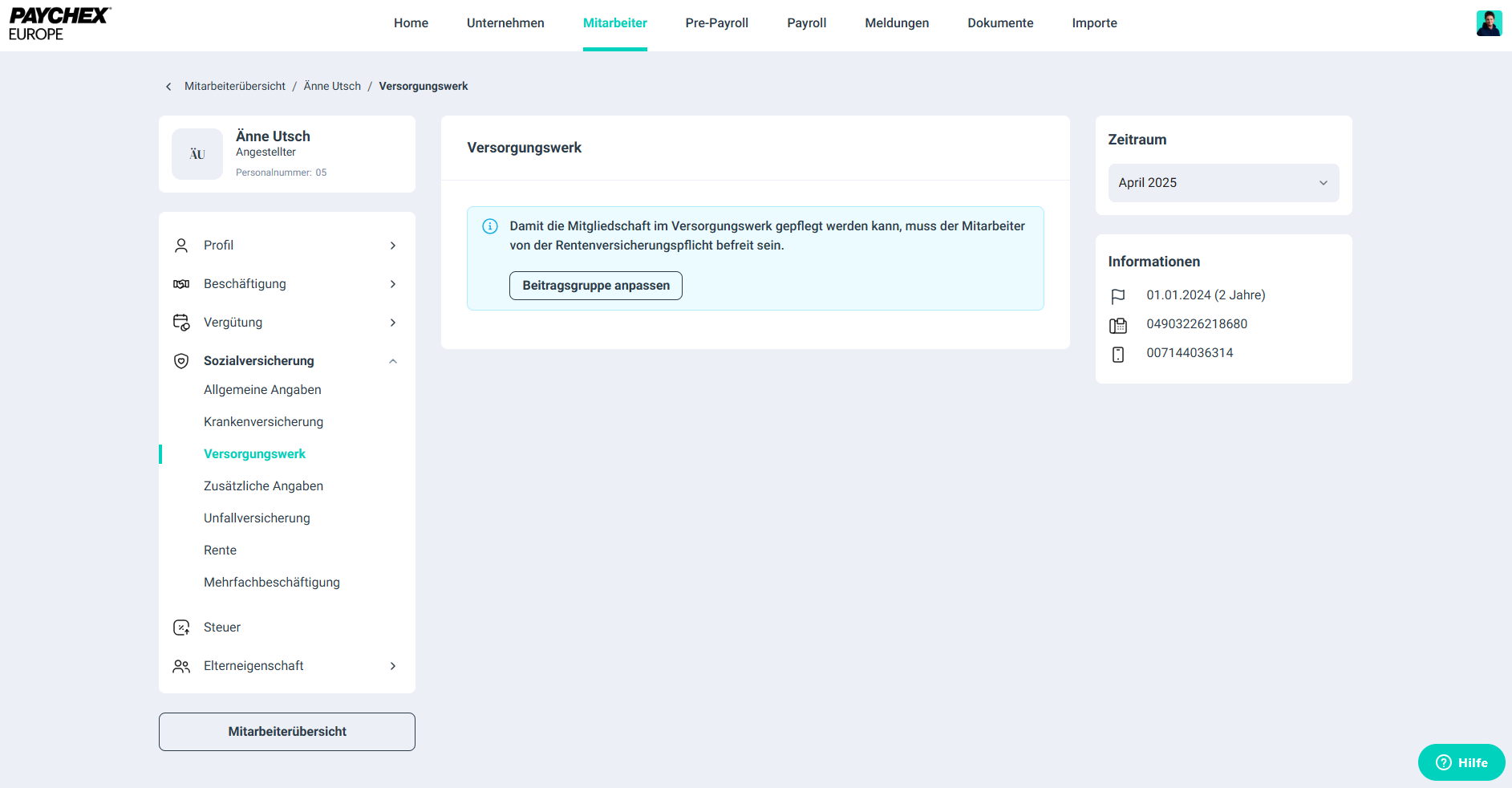Image resolution: width=1512 pixels, height=788 pixels.
Task: Open the Hilfe help button
Action: point(1461,762)
